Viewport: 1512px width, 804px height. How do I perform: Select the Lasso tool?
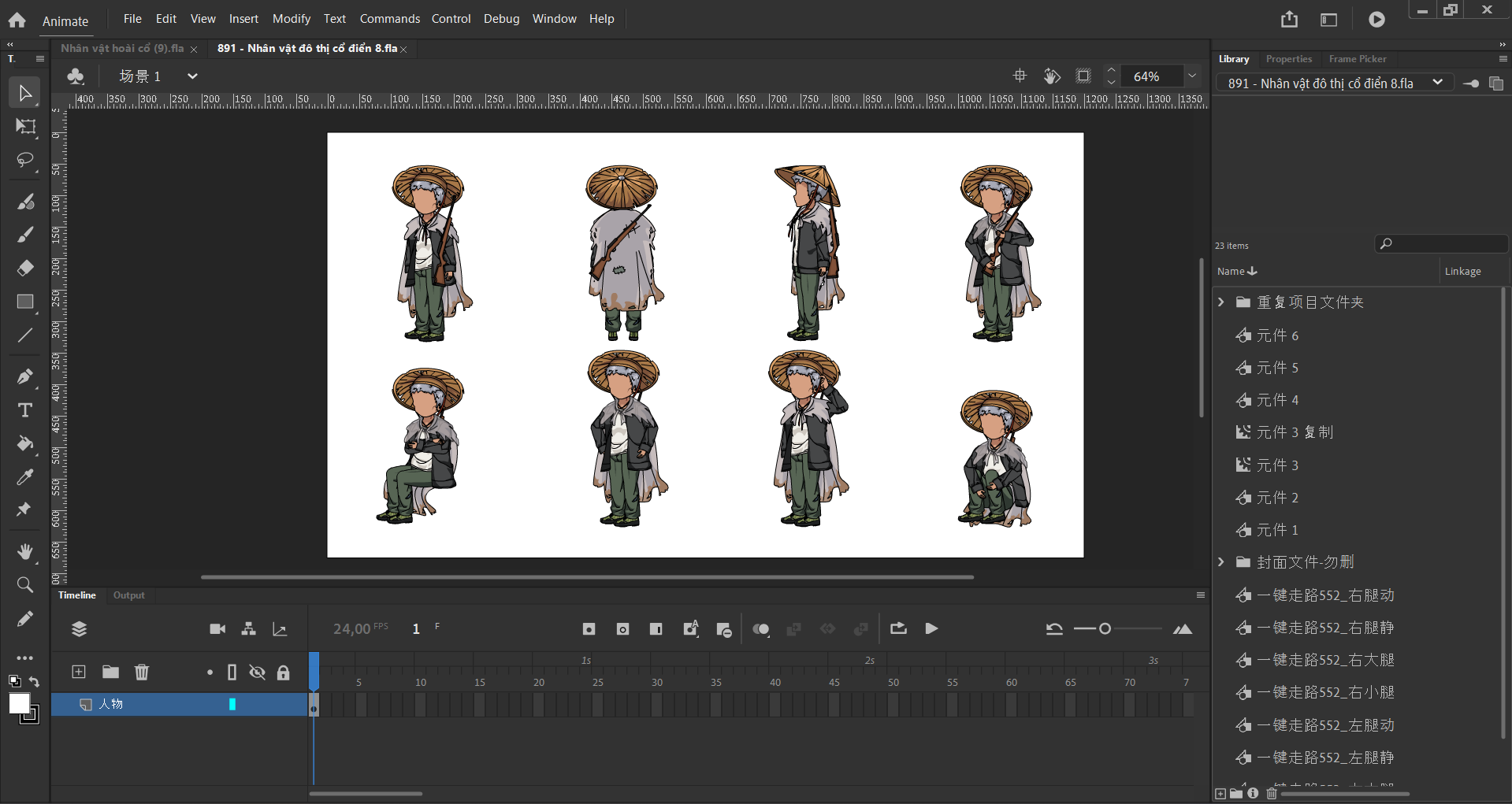25,161
